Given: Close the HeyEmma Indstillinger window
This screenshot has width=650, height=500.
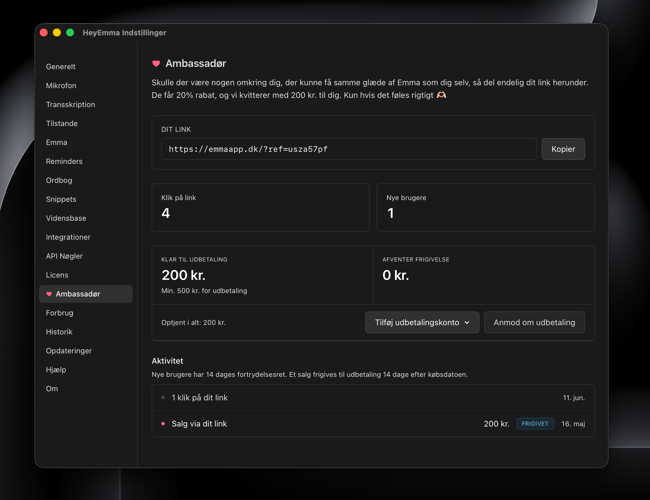Looking at the screenshot, I should coord(44,32).
